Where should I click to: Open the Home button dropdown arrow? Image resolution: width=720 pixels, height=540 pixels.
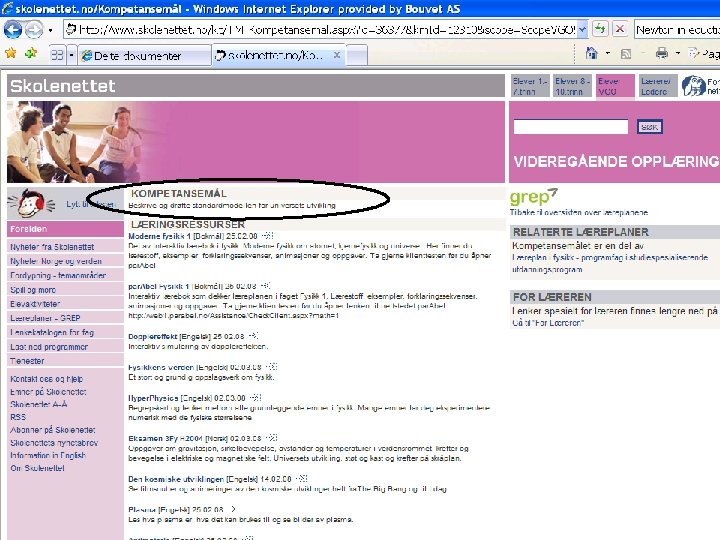[608, 54]
